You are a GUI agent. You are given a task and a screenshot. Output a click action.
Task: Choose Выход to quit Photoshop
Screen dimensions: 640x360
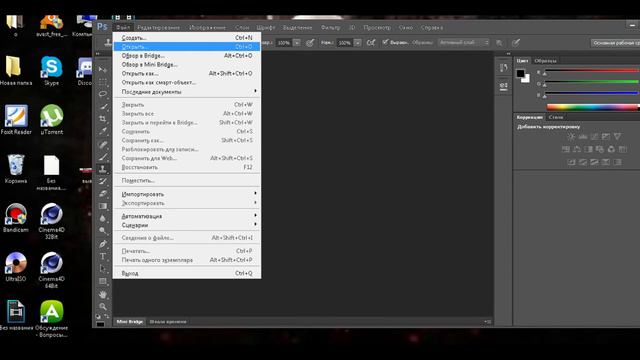coord(187,273)
